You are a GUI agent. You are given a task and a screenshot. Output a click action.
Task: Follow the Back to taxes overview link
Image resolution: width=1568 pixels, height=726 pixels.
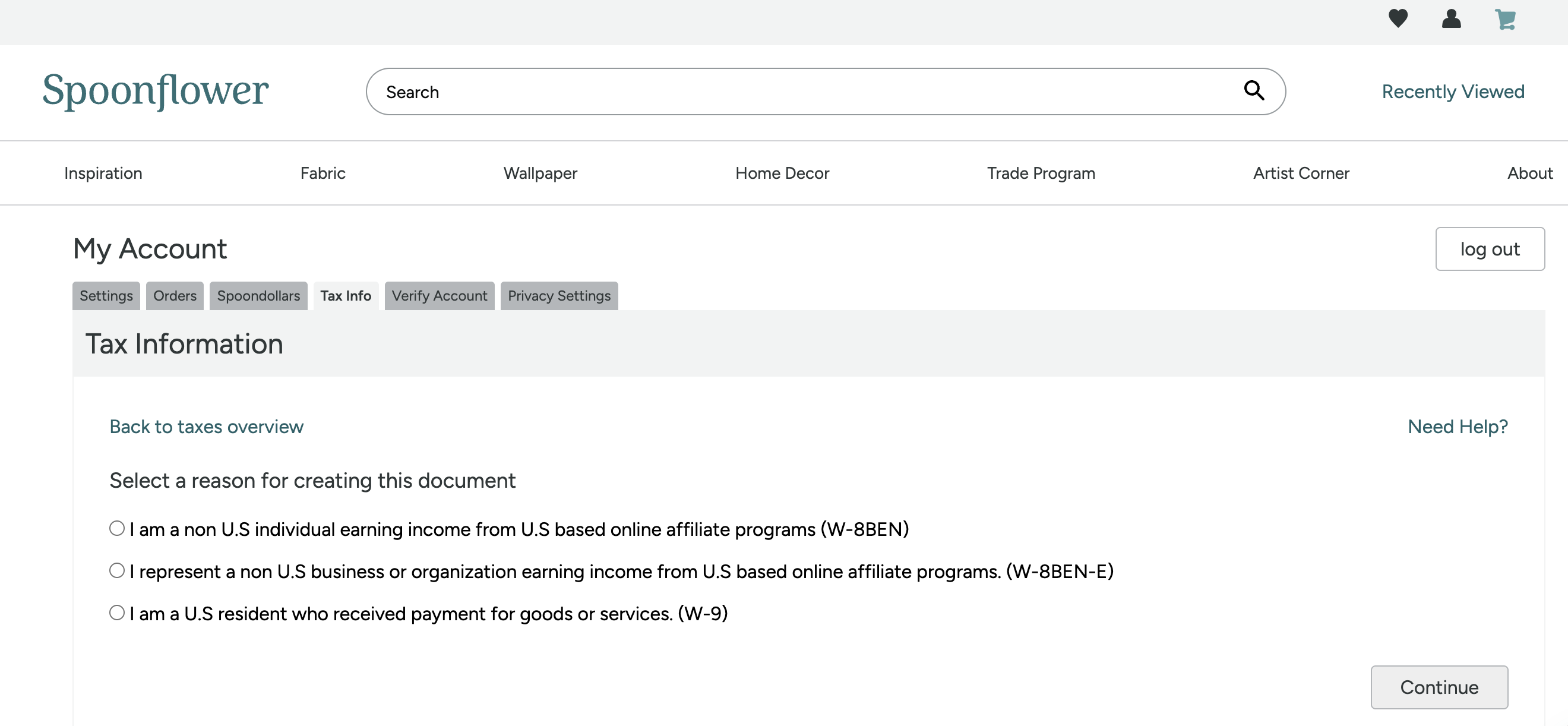point(206,427)
